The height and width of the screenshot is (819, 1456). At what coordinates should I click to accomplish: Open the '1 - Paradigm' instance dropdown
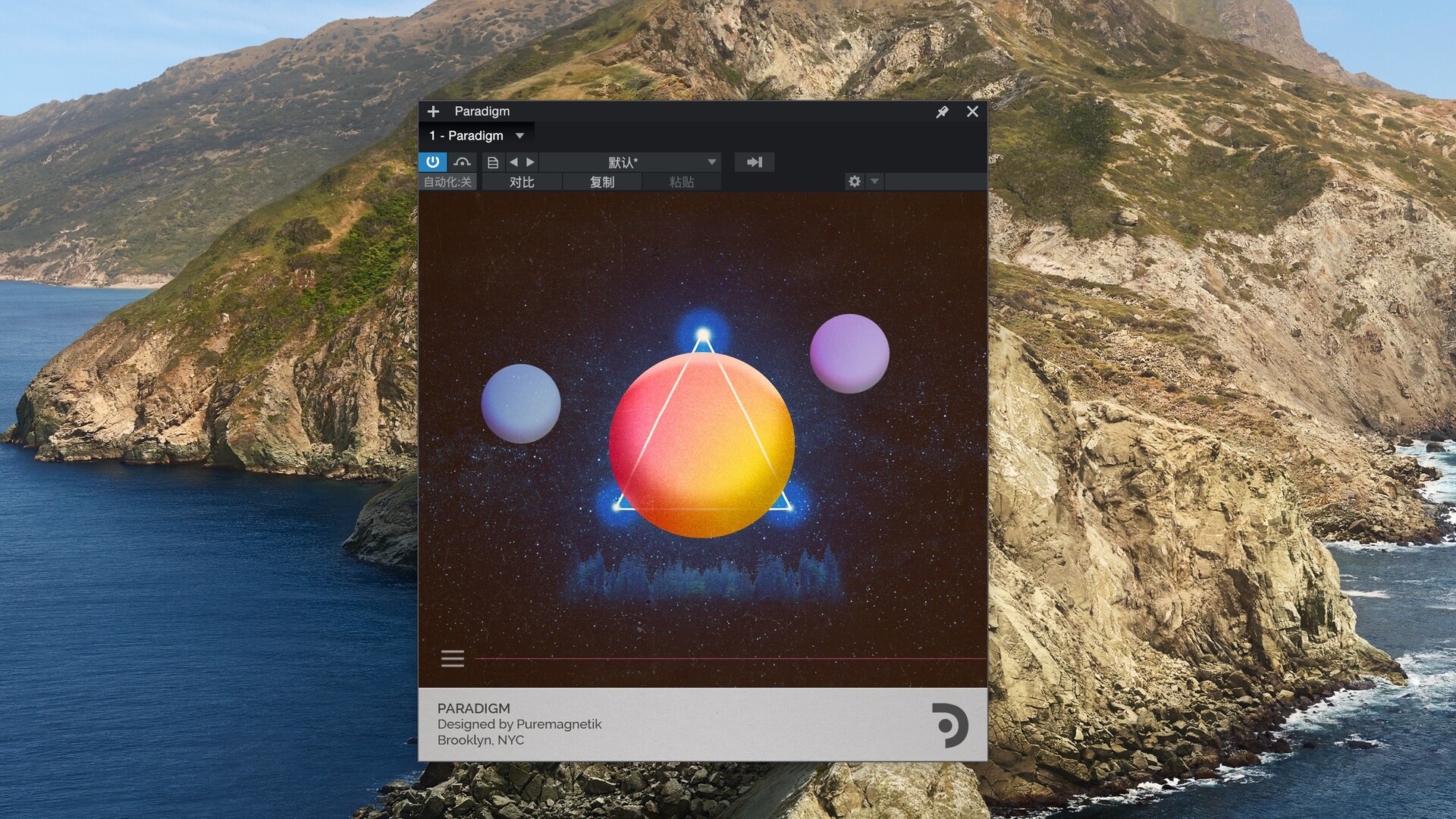click(476, 136)
